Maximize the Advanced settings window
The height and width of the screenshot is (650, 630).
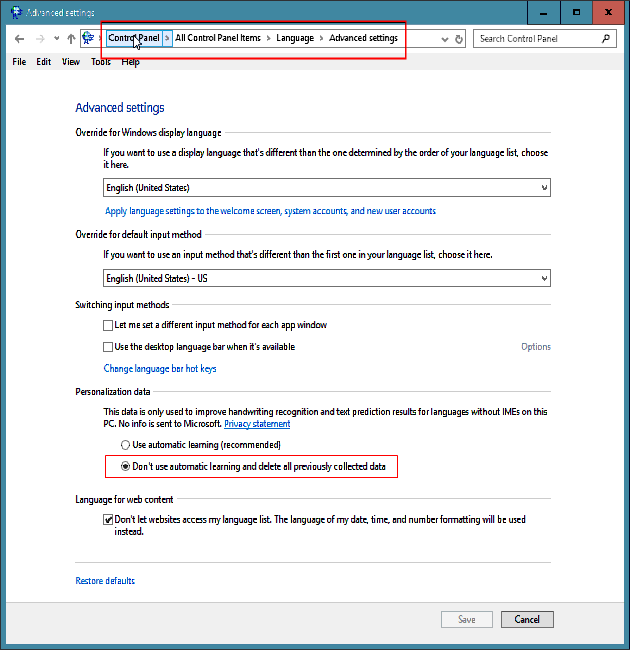577,12
